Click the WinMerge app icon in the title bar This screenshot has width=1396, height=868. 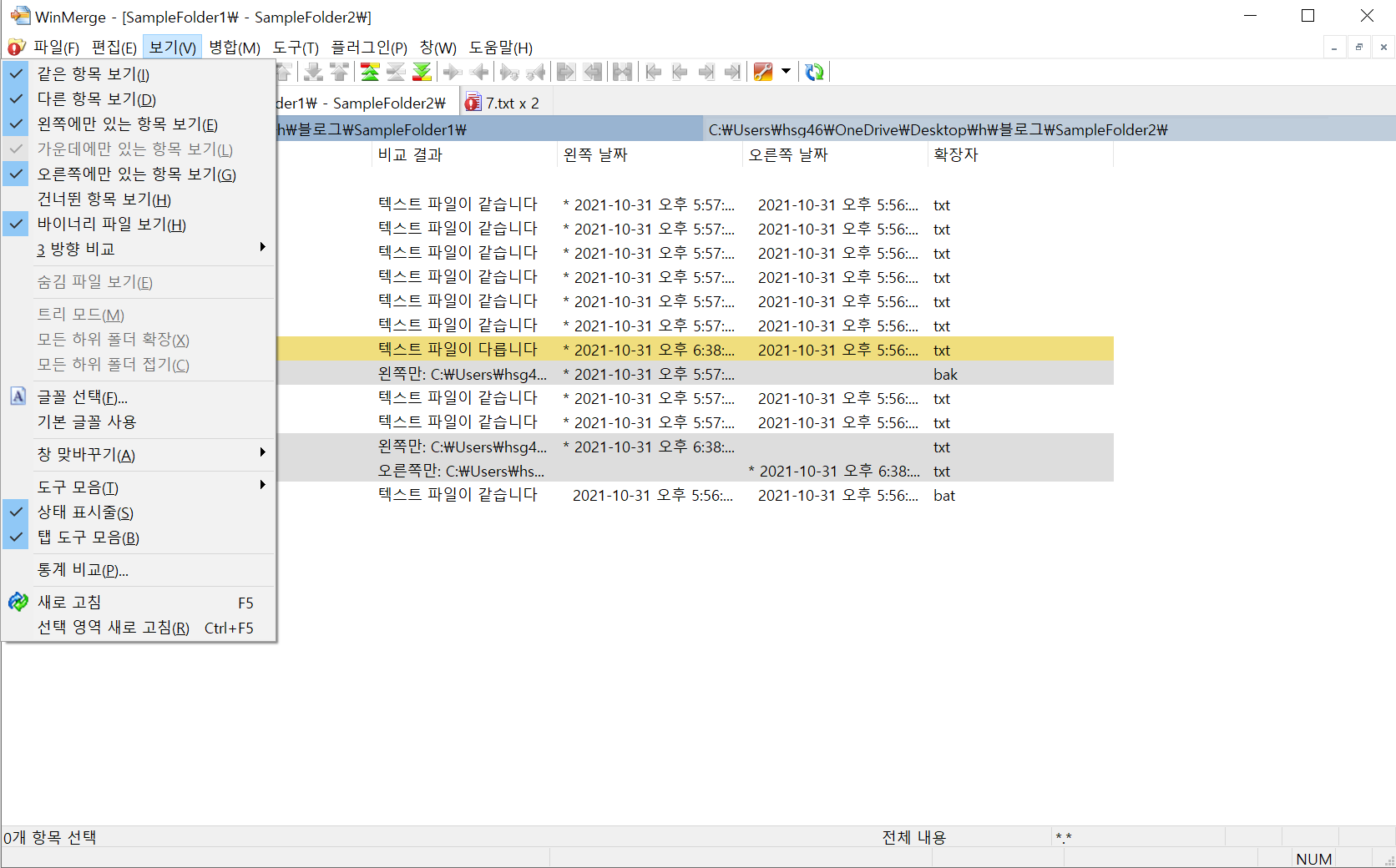click(19, 16)
